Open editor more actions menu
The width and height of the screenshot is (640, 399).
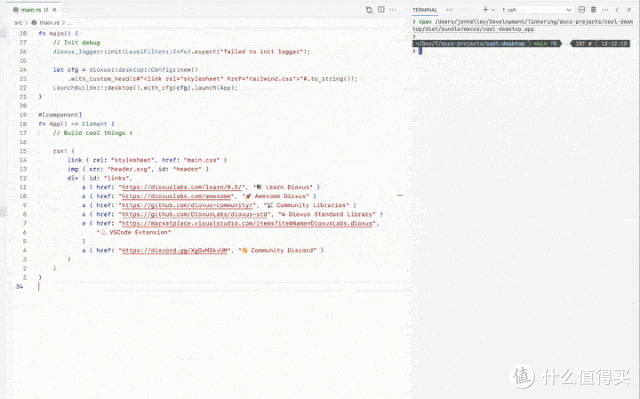coord(393,9)
